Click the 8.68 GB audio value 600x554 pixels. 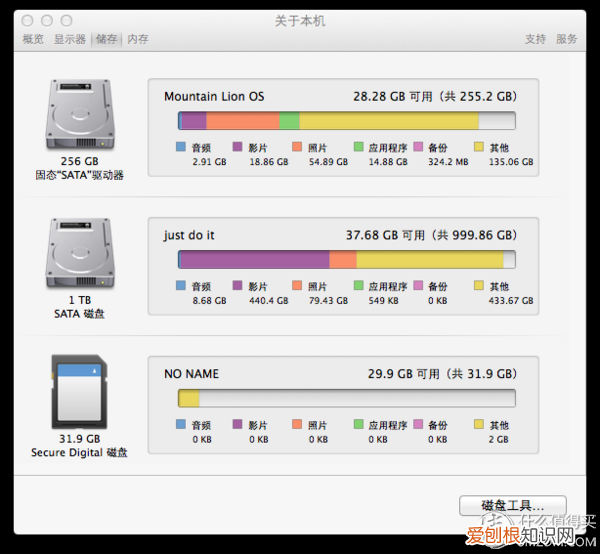209,301
